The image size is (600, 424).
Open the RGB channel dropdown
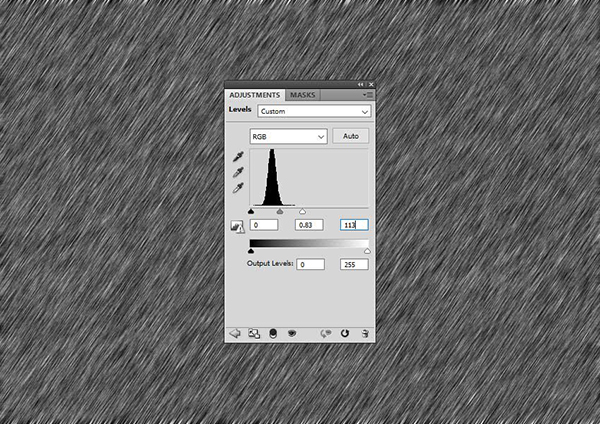pos(288,135)
